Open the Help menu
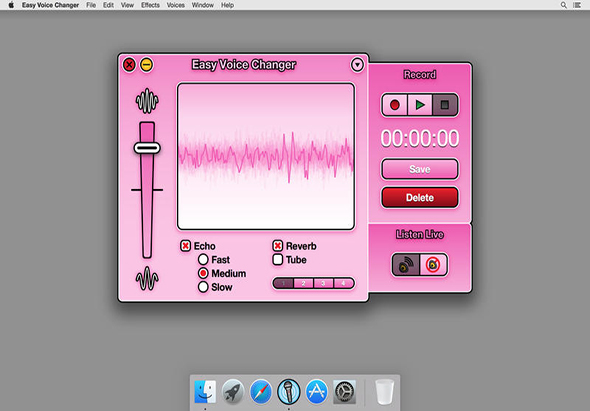 [227, 5]
